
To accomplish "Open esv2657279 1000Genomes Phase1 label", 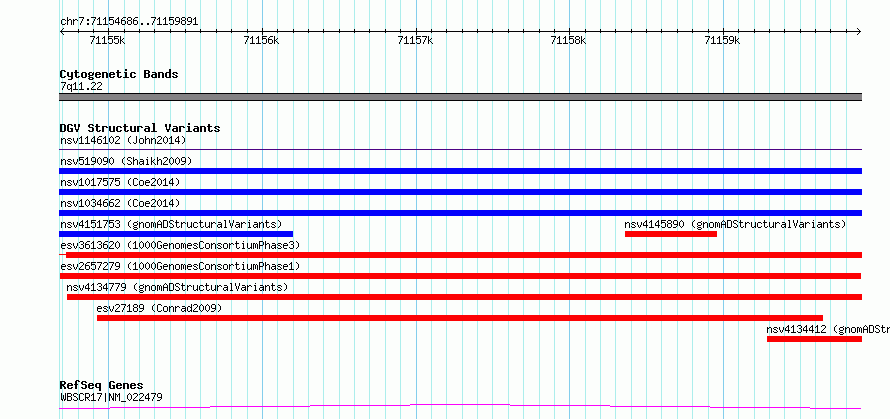I will [x=180, y=266].
